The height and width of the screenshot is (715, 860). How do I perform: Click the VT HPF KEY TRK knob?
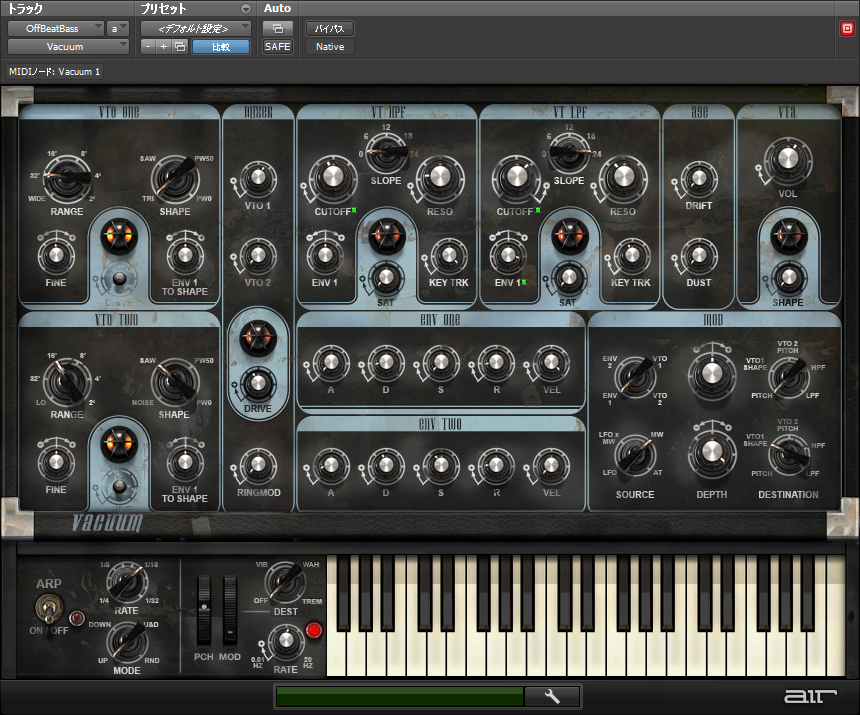449,255
